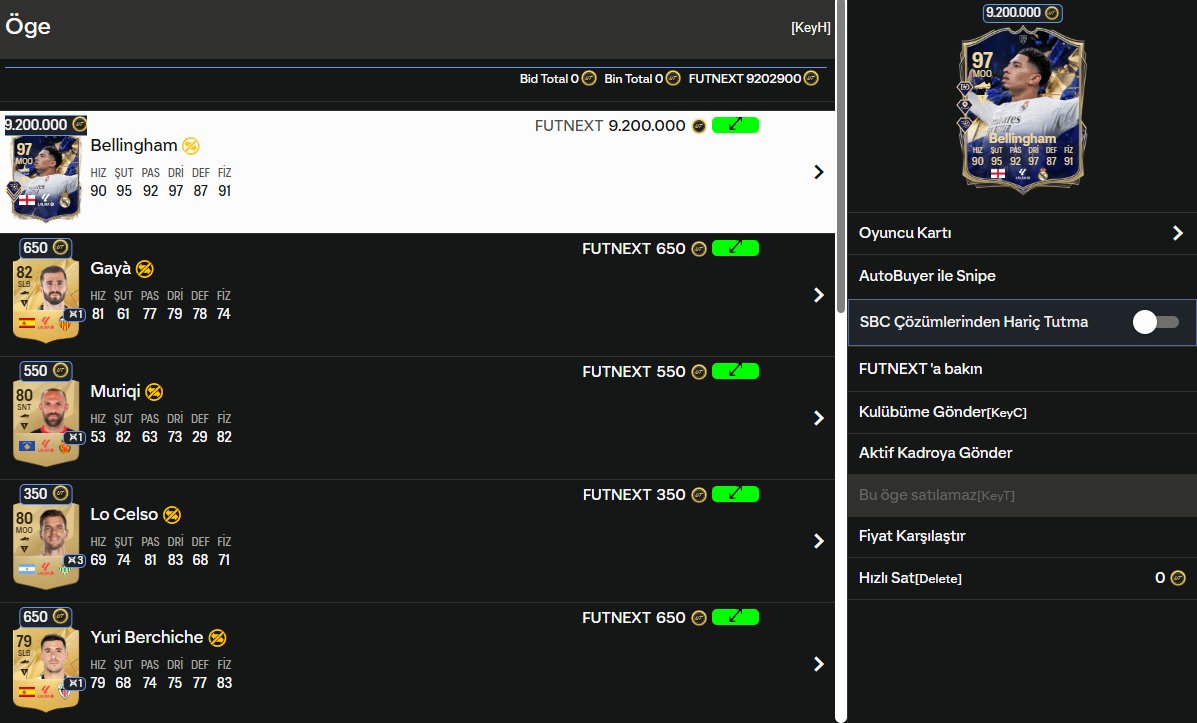The image size is (1197, 723).
Task: Click Gayà 82 card thumbnail
Action: coord(46,299)
